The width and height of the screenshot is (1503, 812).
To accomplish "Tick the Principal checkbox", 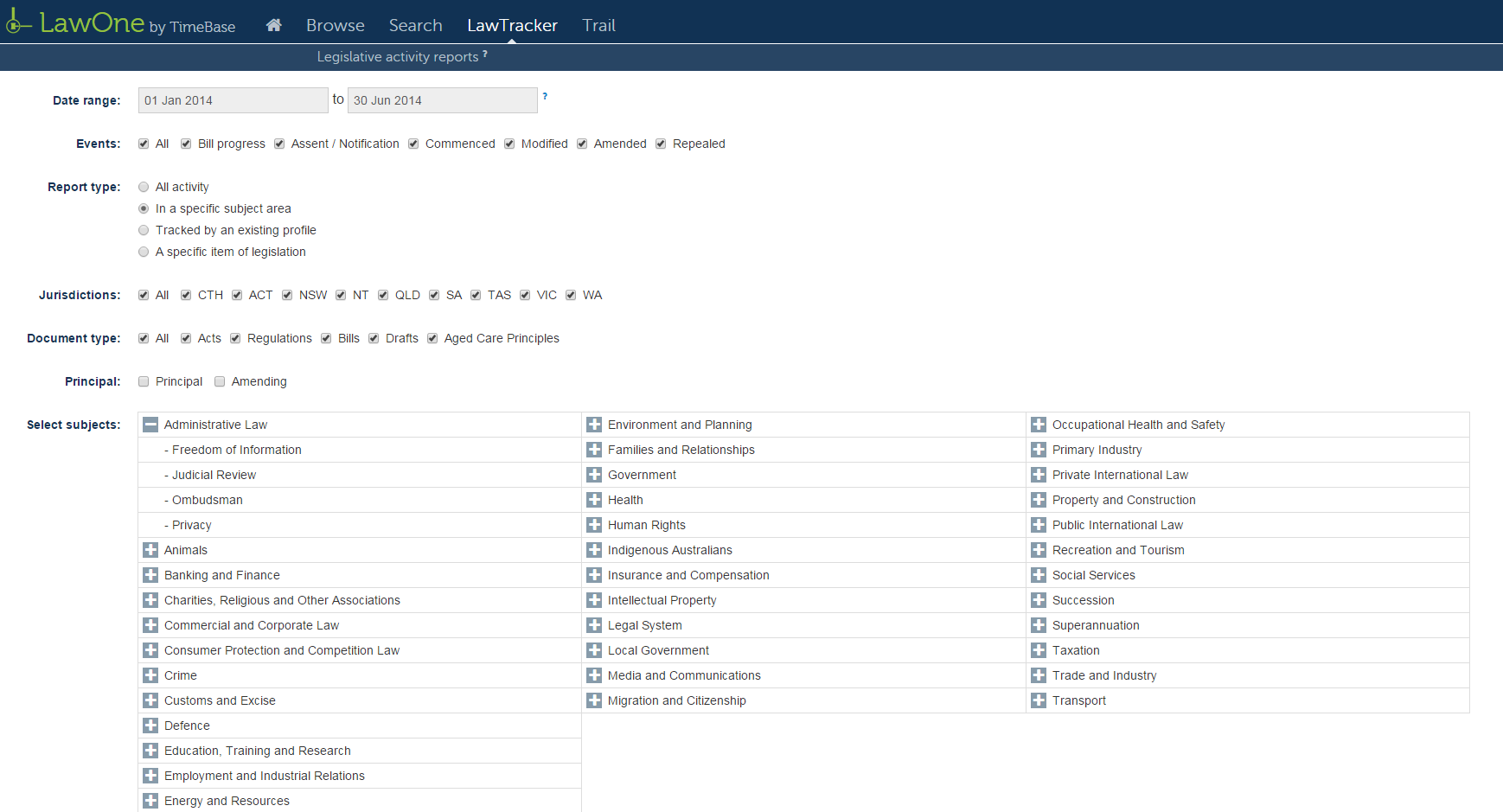I will pyautogui.click(x=144, y=381).
